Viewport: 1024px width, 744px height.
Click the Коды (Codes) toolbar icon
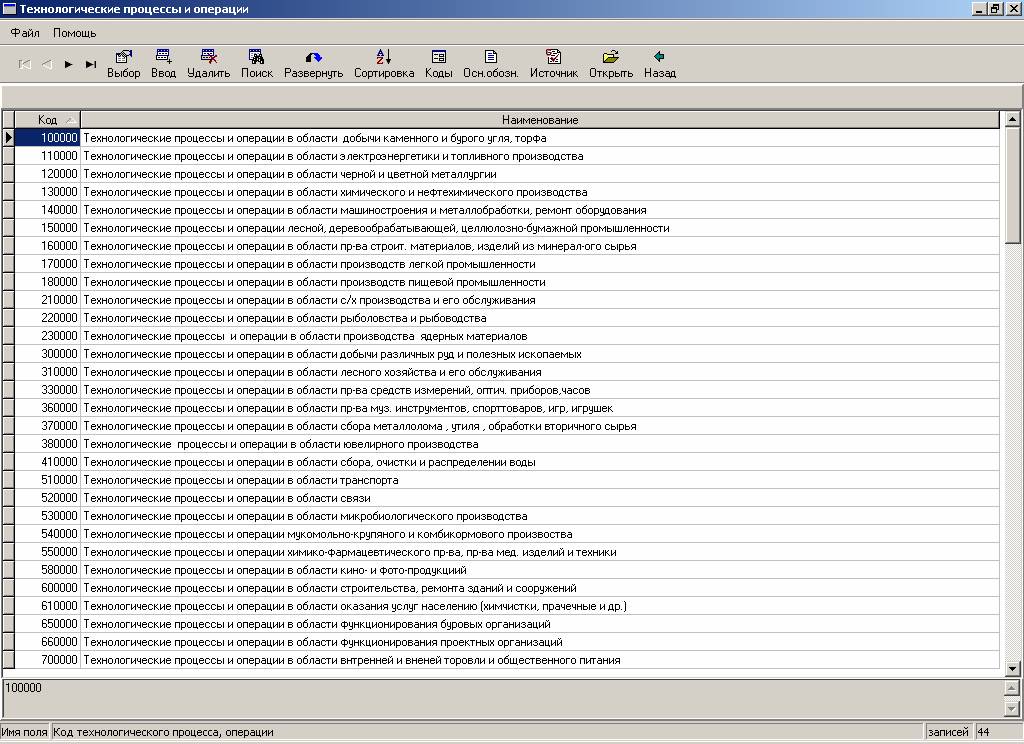click(438, 58)
